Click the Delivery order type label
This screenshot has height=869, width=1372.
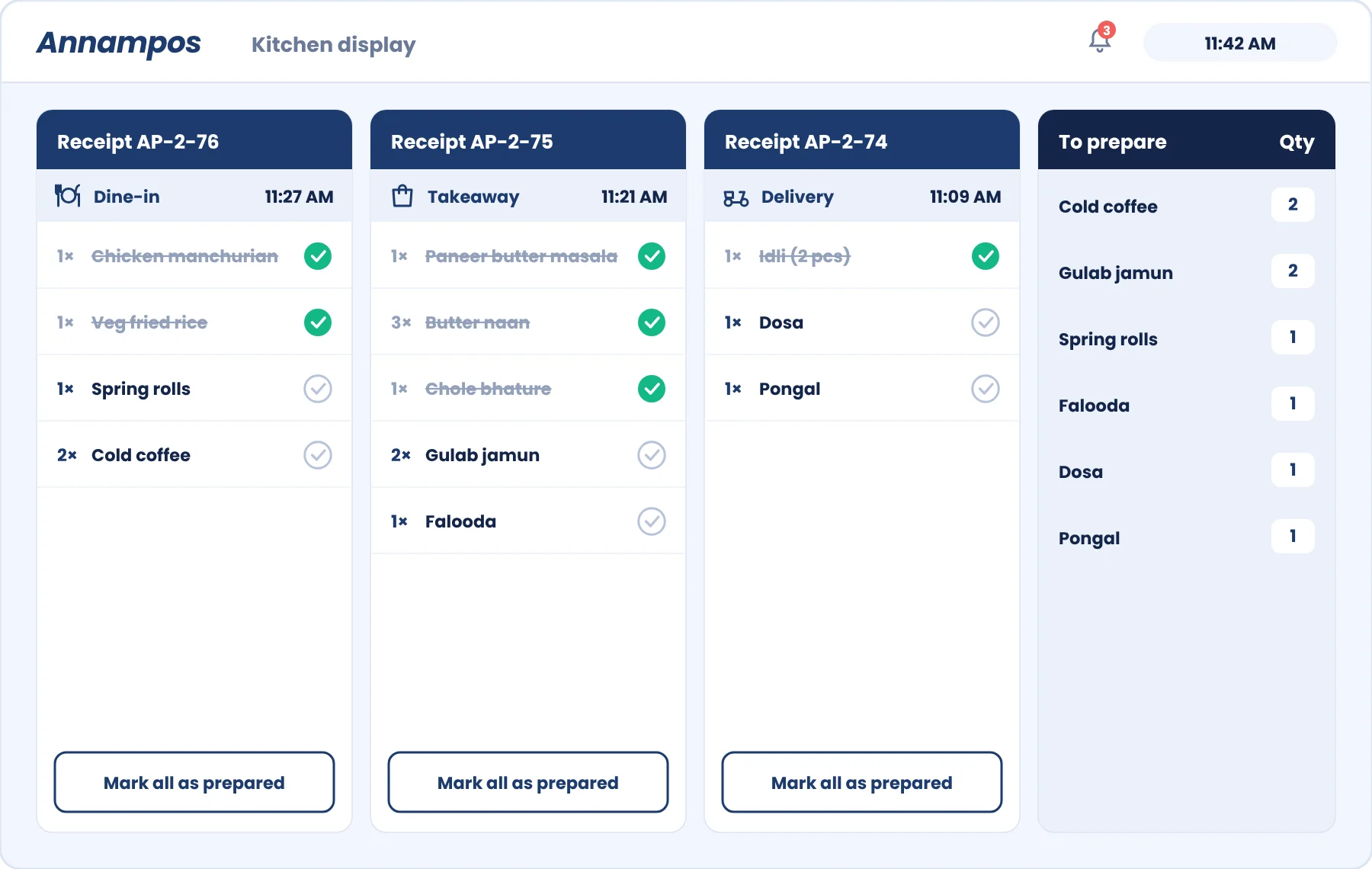click(797, 197)
